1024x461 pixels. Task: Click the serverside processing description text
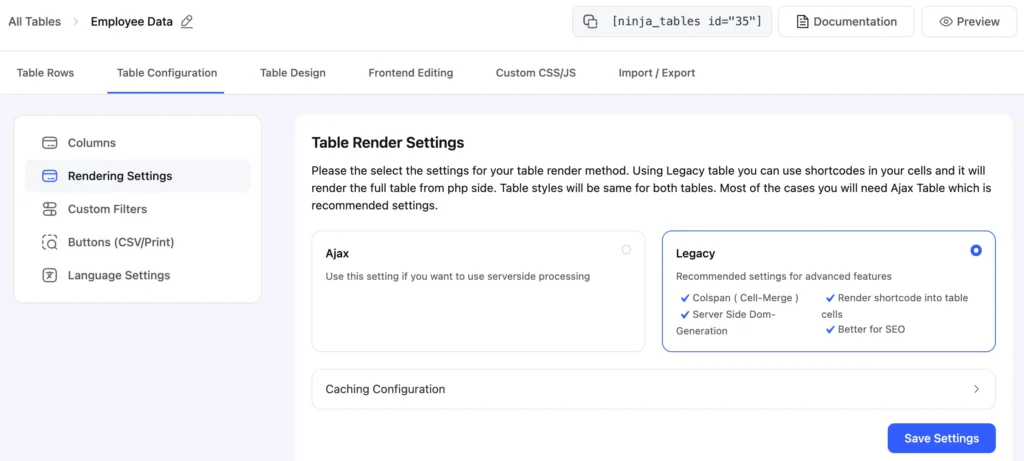point(458,276)
